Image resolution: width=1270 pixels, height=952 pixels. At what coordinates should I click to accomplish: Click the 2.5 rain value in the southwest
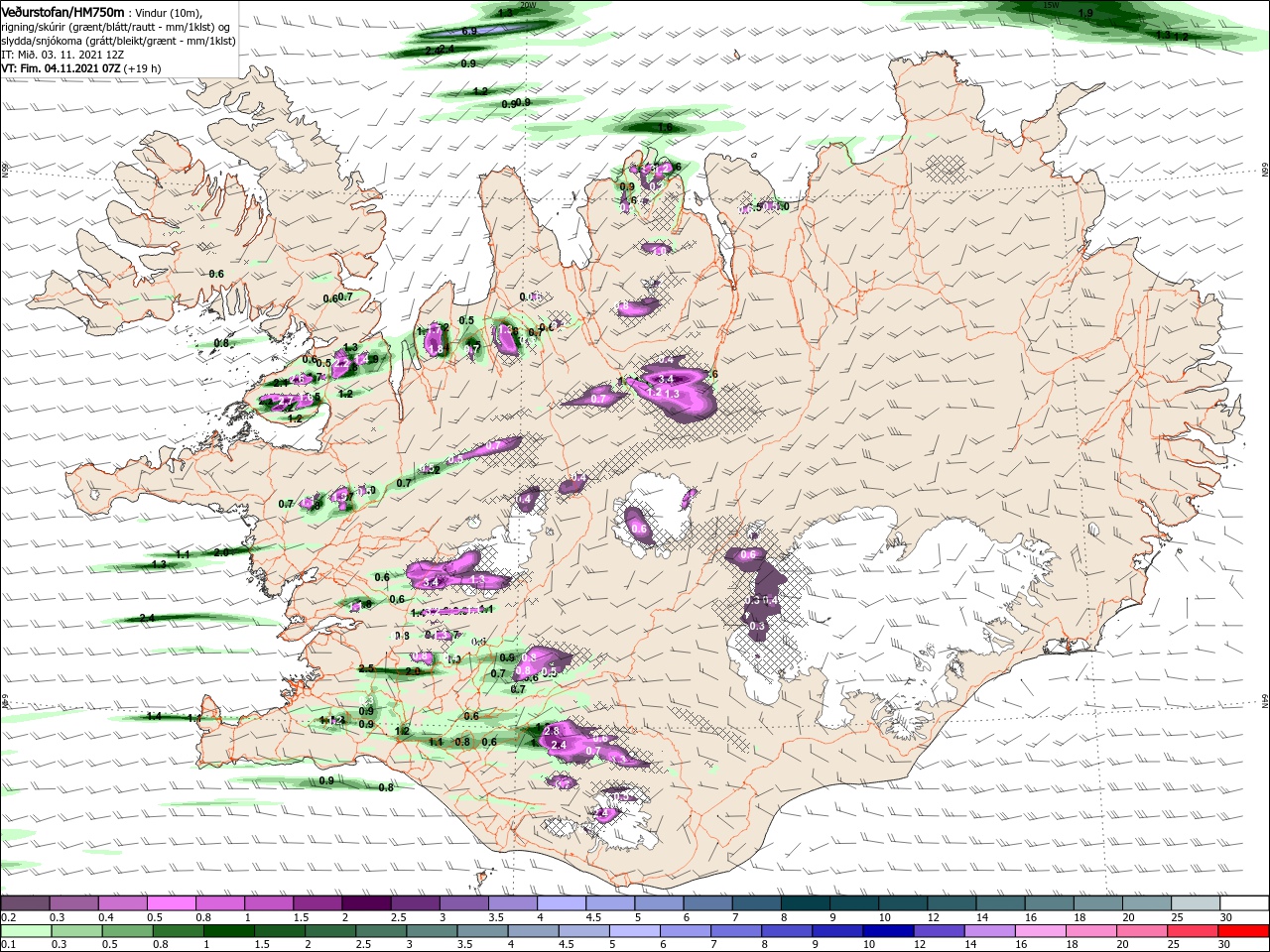click(x=366, y=669)
